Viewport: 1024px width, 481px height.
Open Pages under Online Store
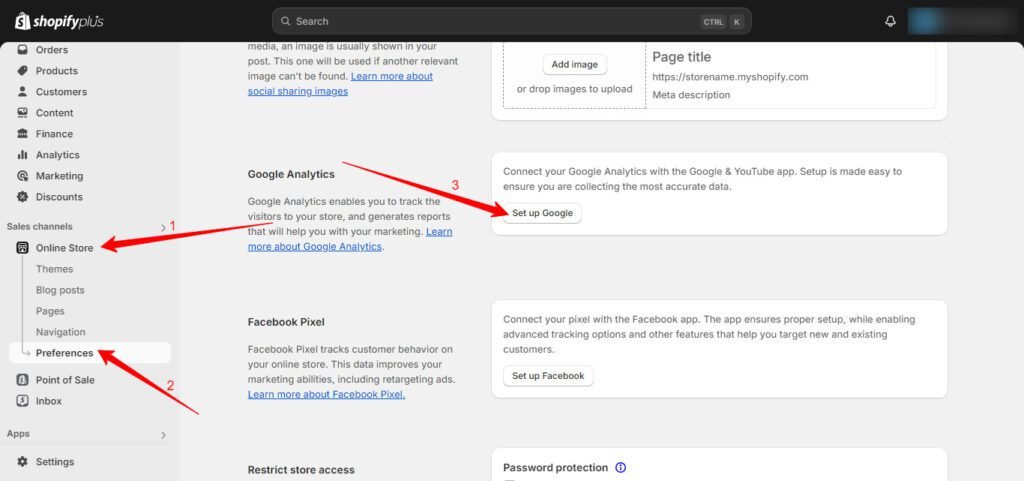50,311
